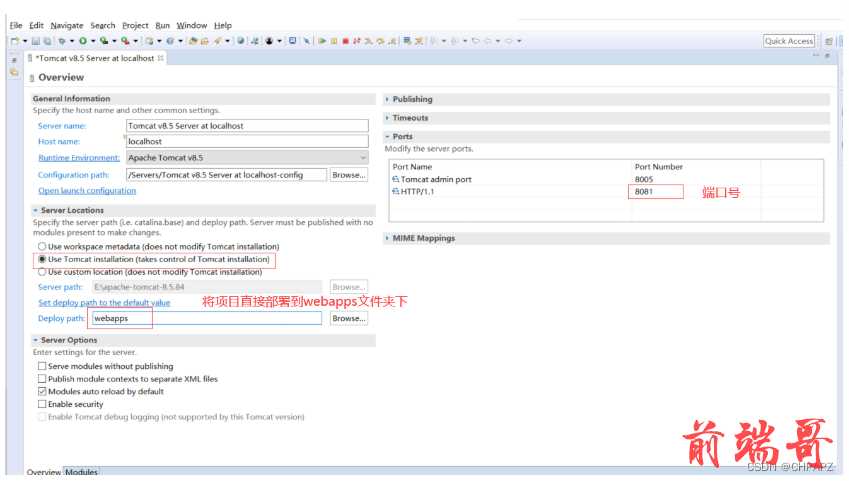Click the Save All toolbar icon
849x481 pixels.
47,41
